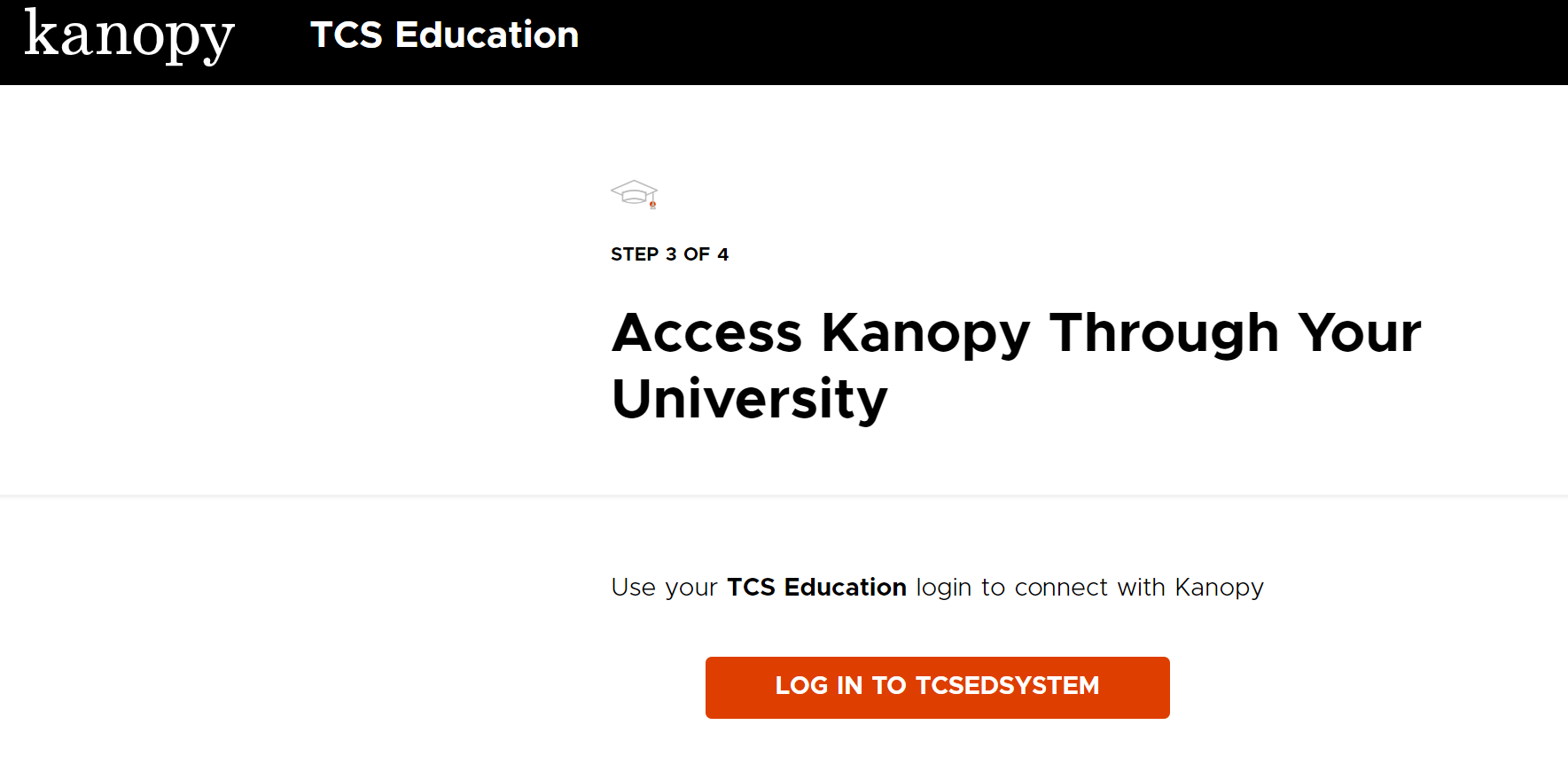Image resolution: width=1568 pixels, height=764 pixels.
Task: Click the horizontal divider line below the heading
Action: 784,495
